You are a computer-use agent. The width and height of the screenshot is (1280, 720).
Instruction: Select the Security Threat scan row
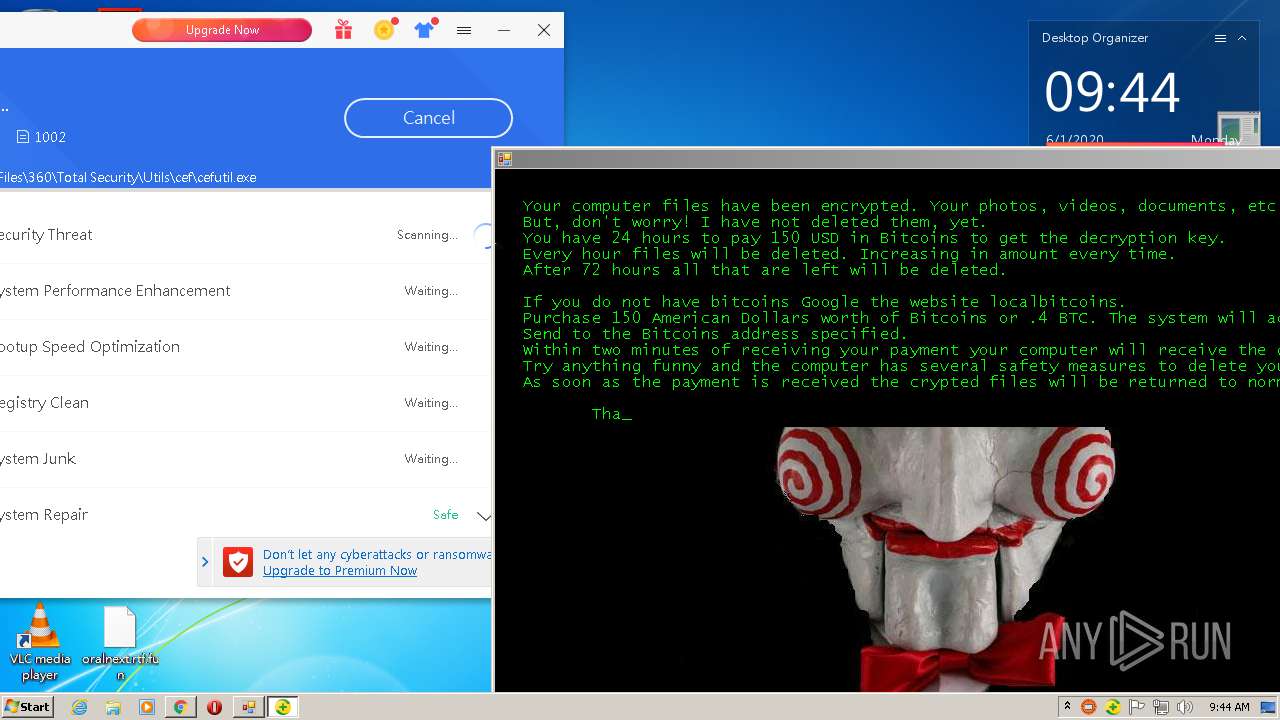pos(246,235)
